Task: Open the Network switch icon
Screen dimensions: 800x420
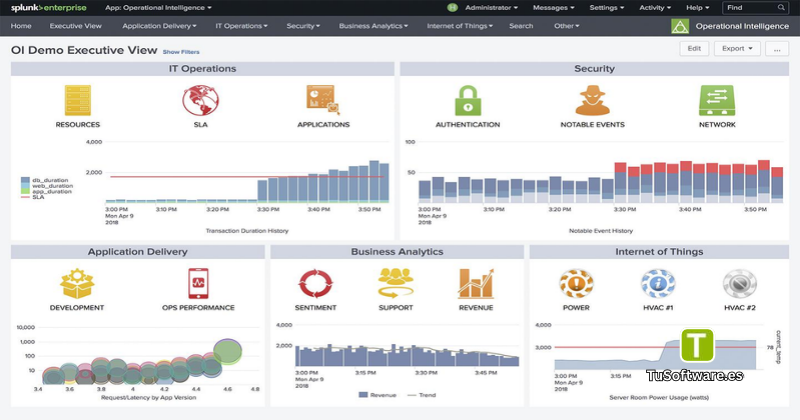Action: pos(717,100)
